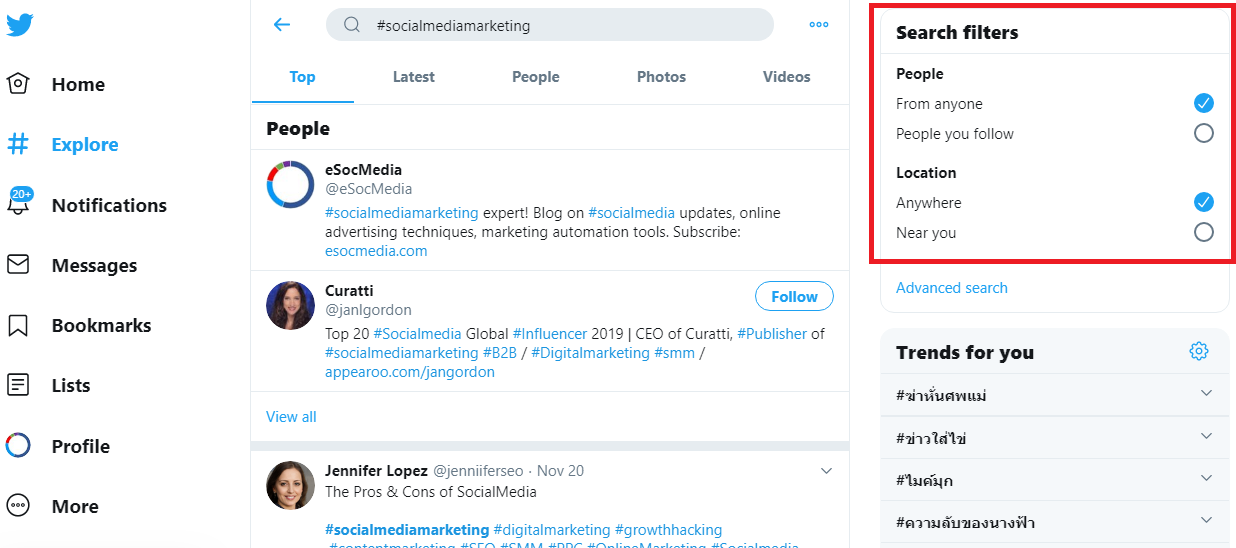1236x548 pixels.
Task: Click the Twitter bird logo
Action: click(x=20, y=24)
